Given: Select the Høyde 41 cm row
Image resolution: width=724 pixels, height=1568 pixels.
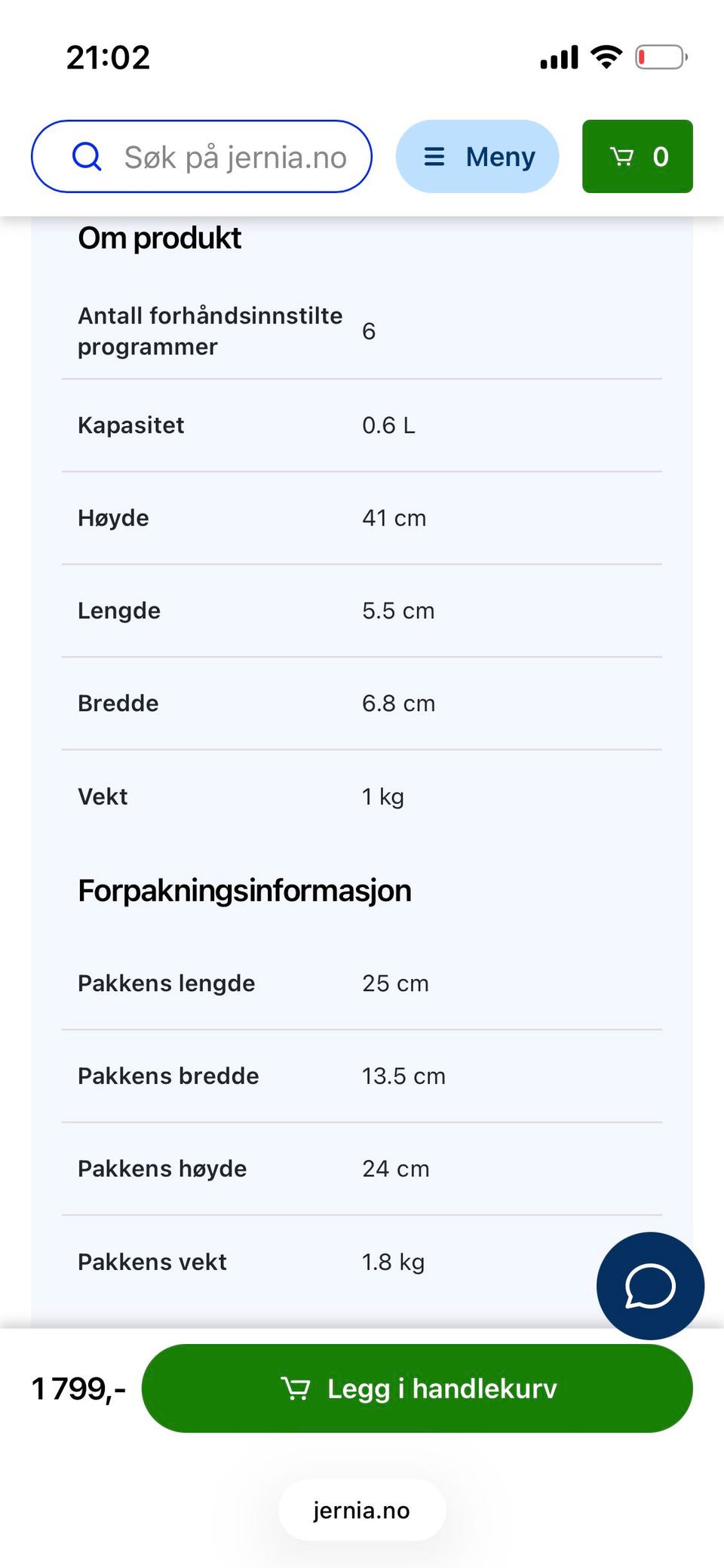Looking at the screenshot, I should (362, 518).
